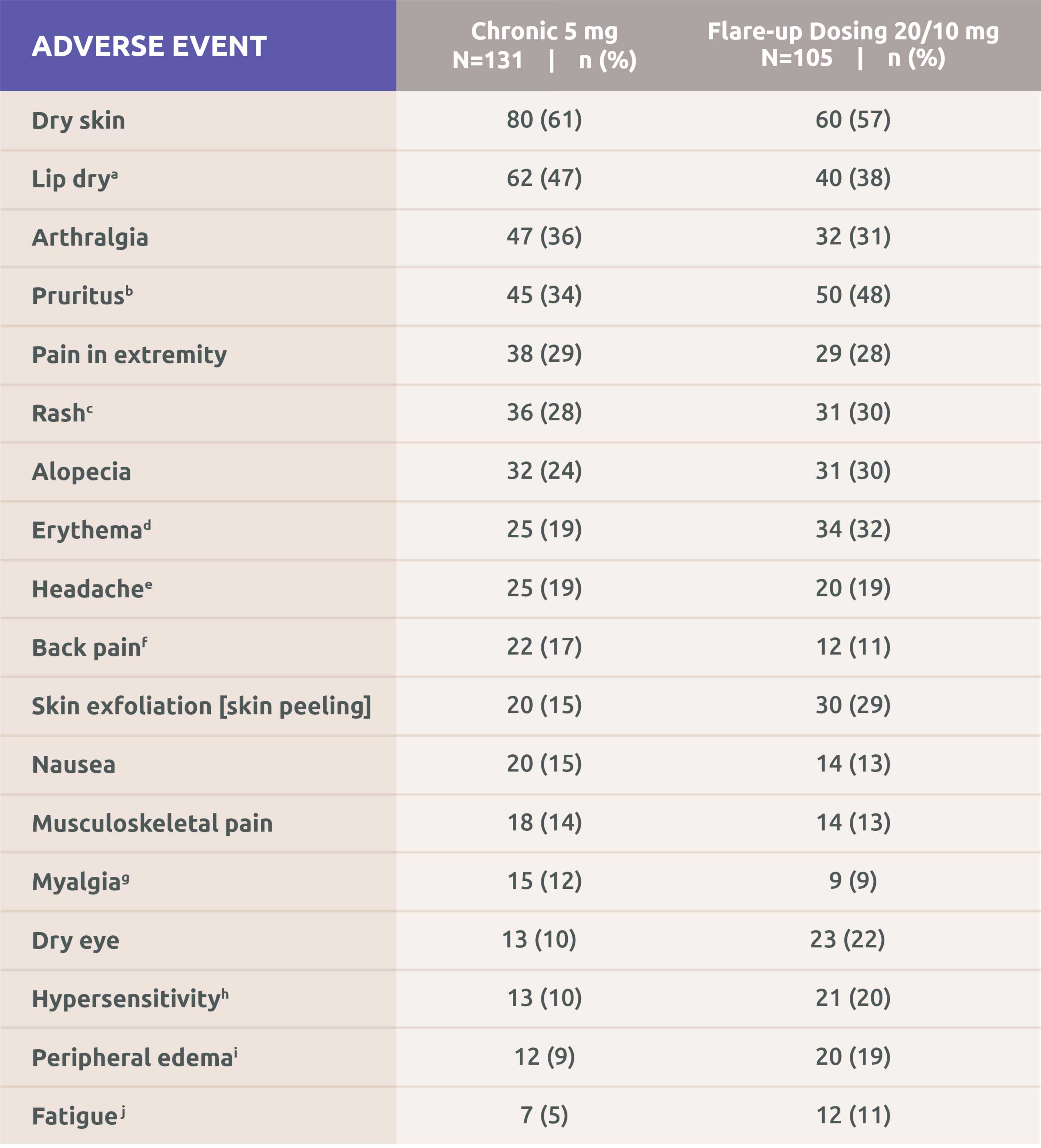Select the Dry skin row label
This screenshot has height=1148, width=1041.
(79, 121)
